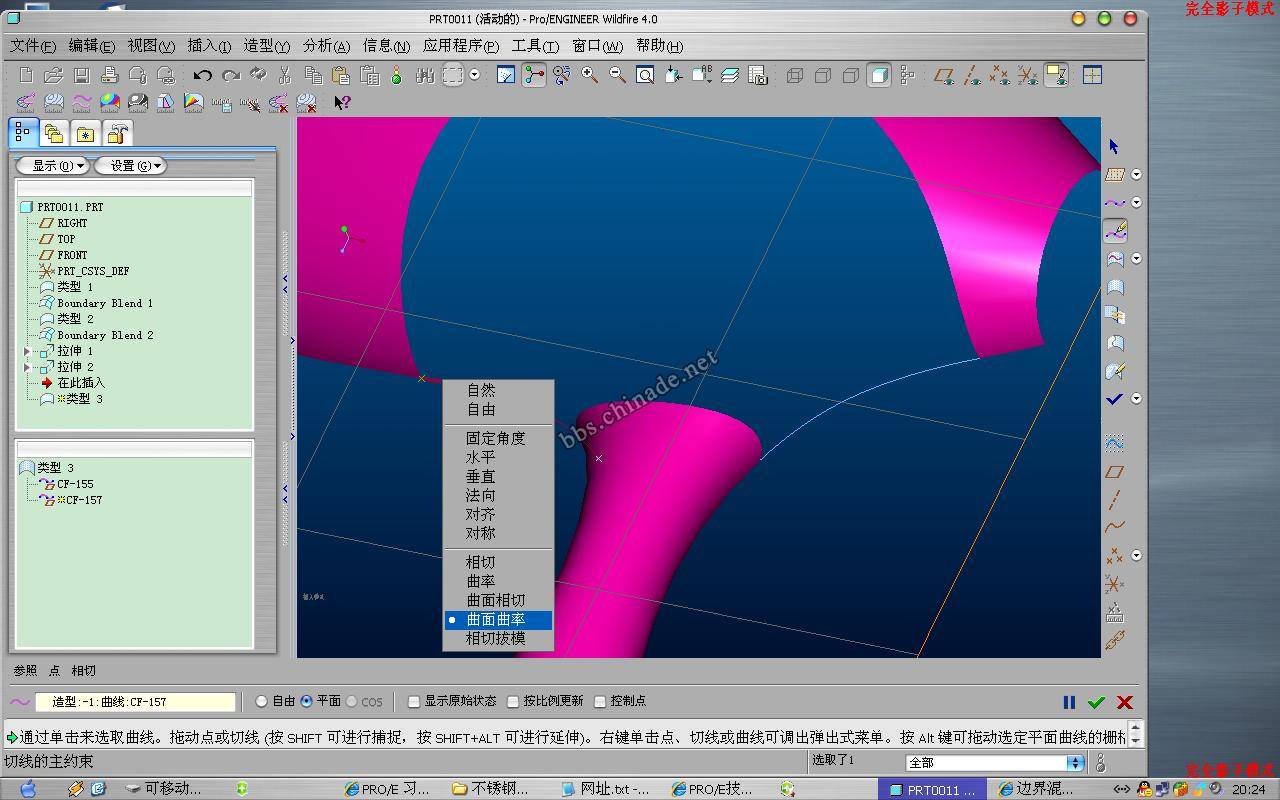Click the scissors Cut icon
1280x800 pixels.
[285, 75]
